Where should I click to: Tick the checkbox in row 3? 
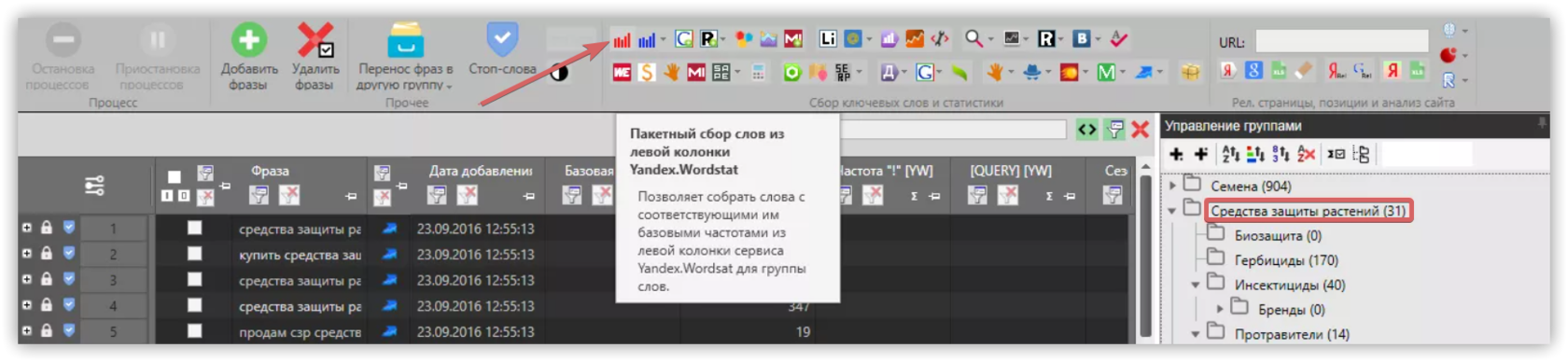click(x=194, y=280)
